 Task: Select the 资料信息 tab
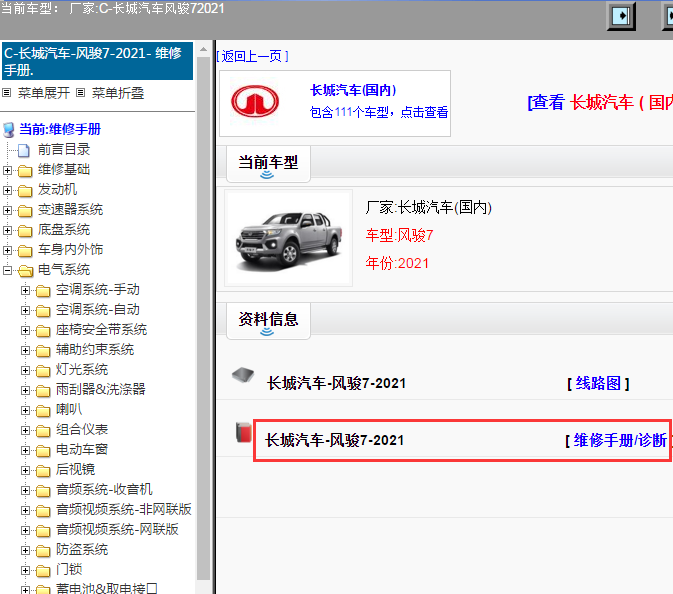click(268, 321)
